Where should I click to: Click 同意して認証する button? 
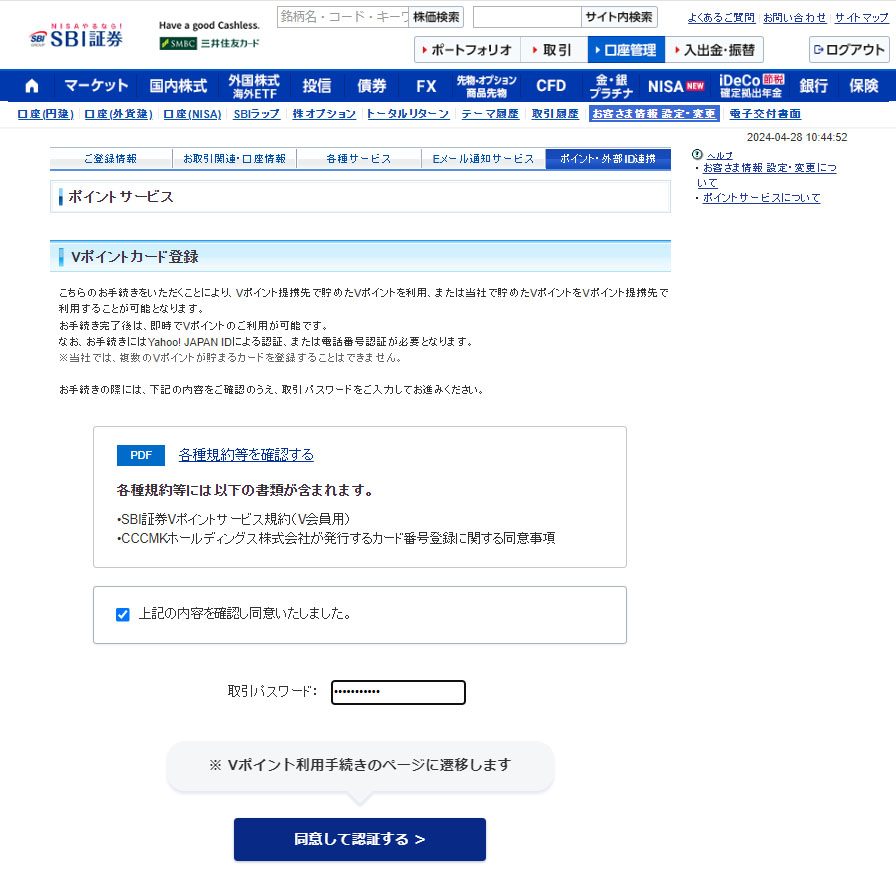359,839
